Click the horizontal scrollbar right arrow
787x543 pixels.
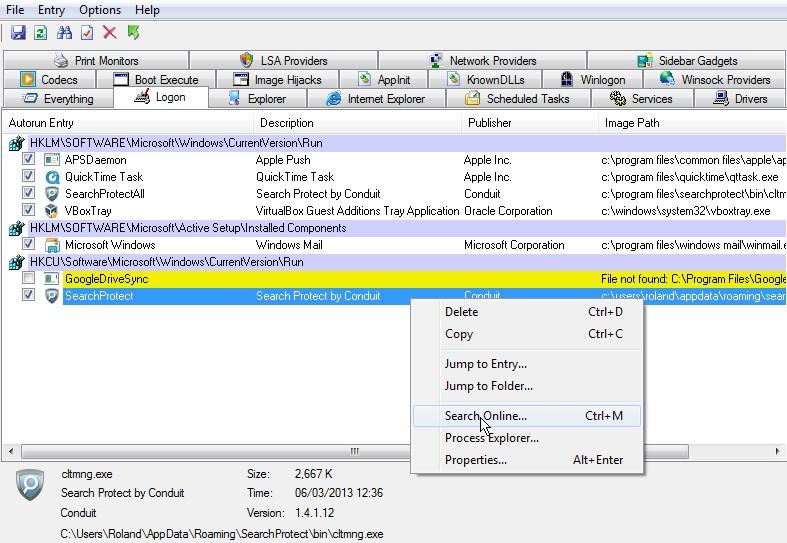click(x=777, y=451)
